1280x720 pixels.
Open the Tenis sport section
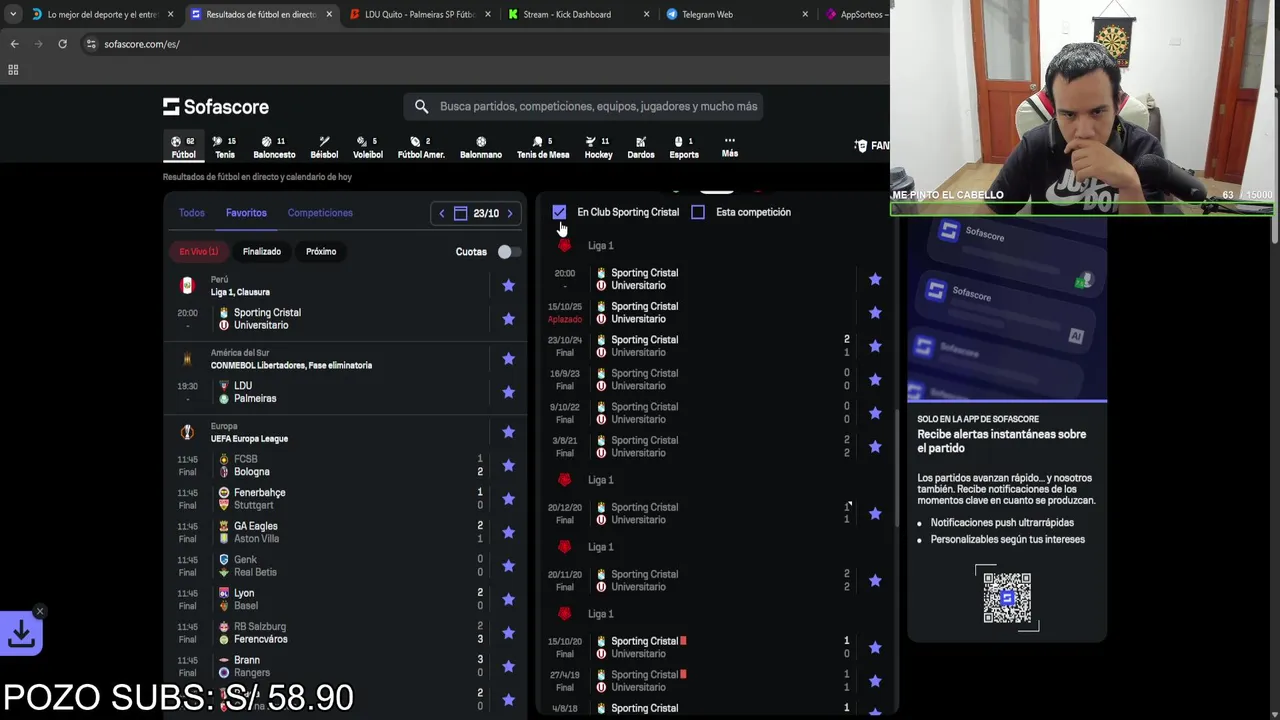pyautogui.click(x=224, y=147)
